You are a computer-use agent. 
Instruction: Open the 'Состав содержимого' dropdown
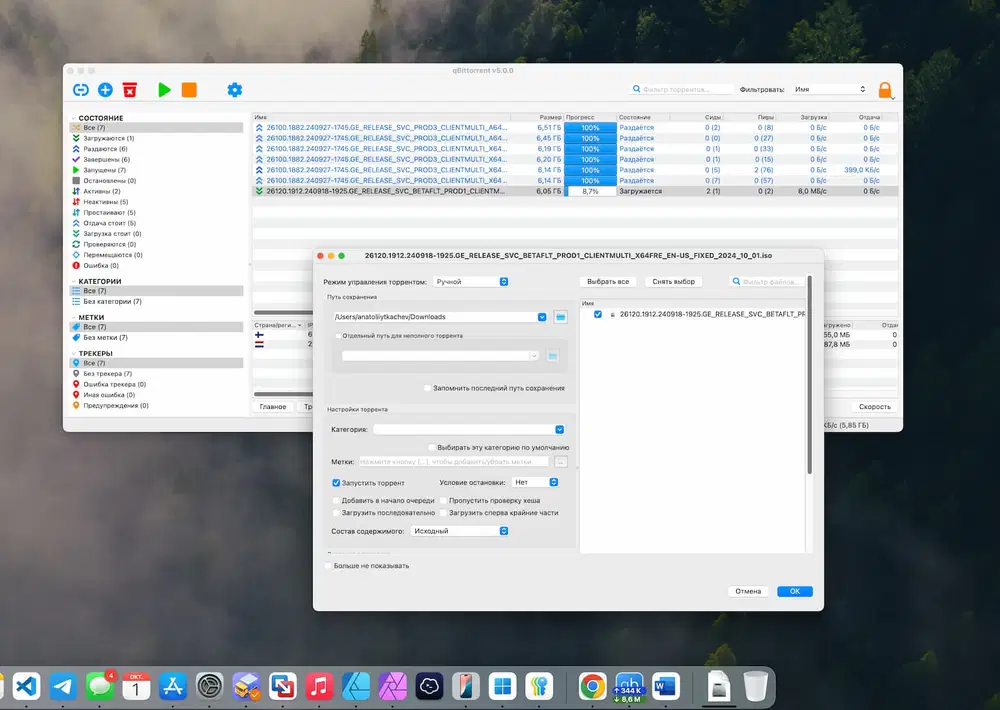pos(459,531)
